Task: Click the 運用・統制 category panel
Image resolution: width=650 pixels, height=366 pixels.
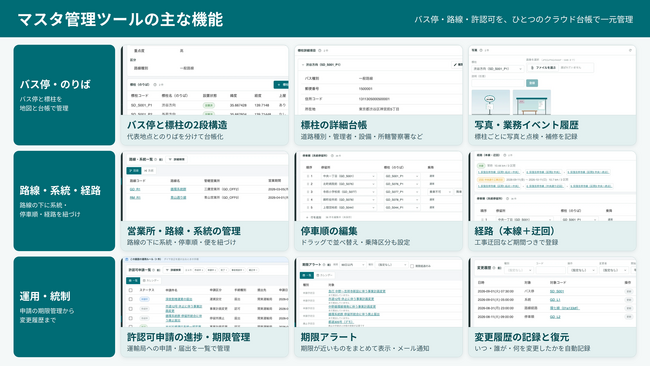Action: [64, 307]
